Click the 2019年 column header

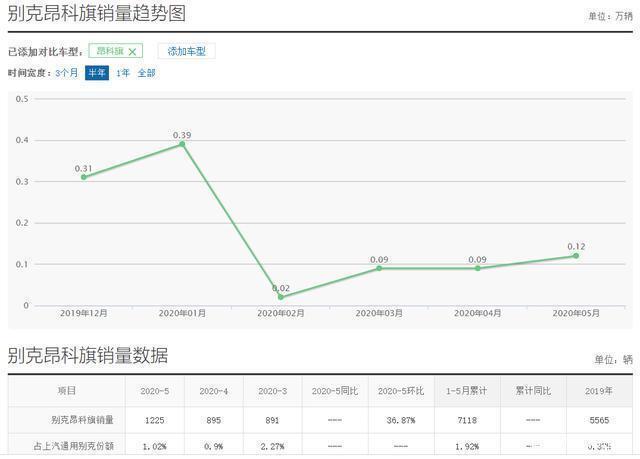[x=599, y=391]
